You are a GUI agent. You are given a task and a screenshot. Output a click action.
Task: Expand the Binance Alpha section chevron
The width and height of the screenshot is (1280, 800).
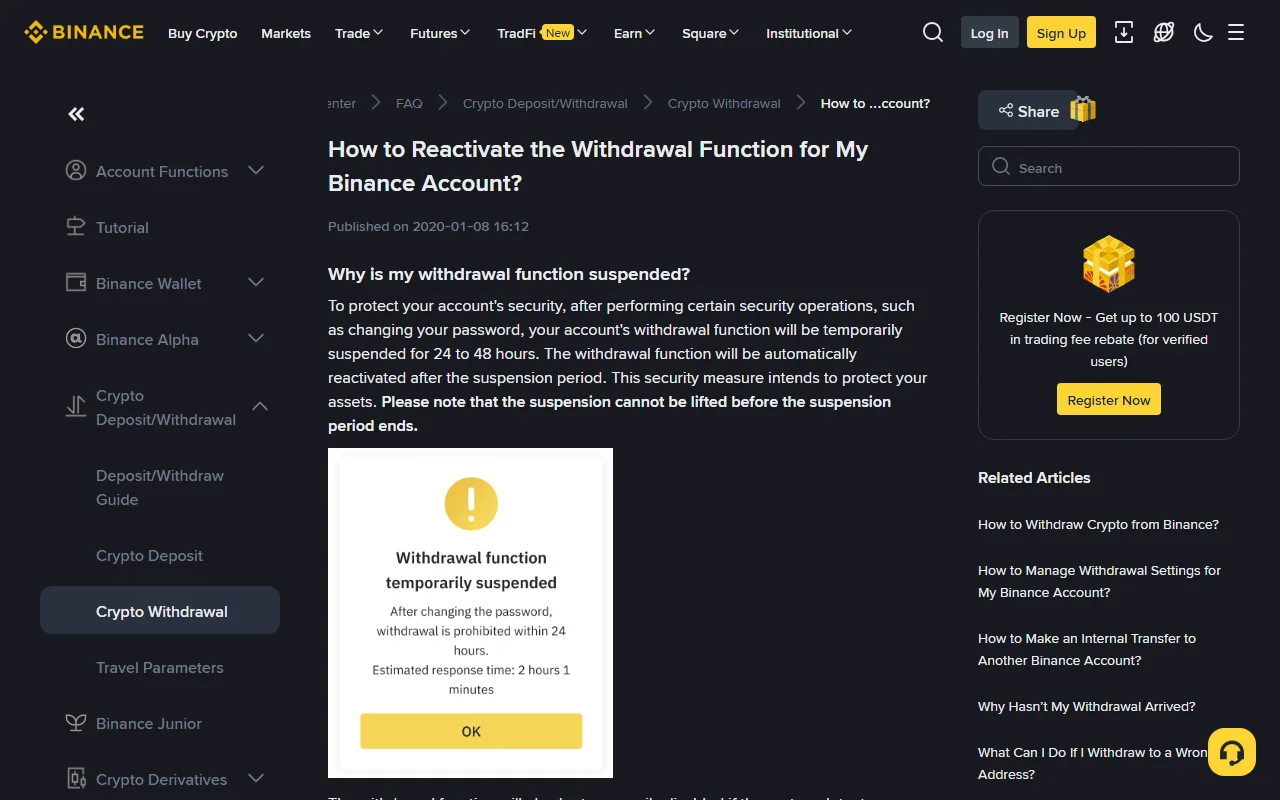(256, 339)
